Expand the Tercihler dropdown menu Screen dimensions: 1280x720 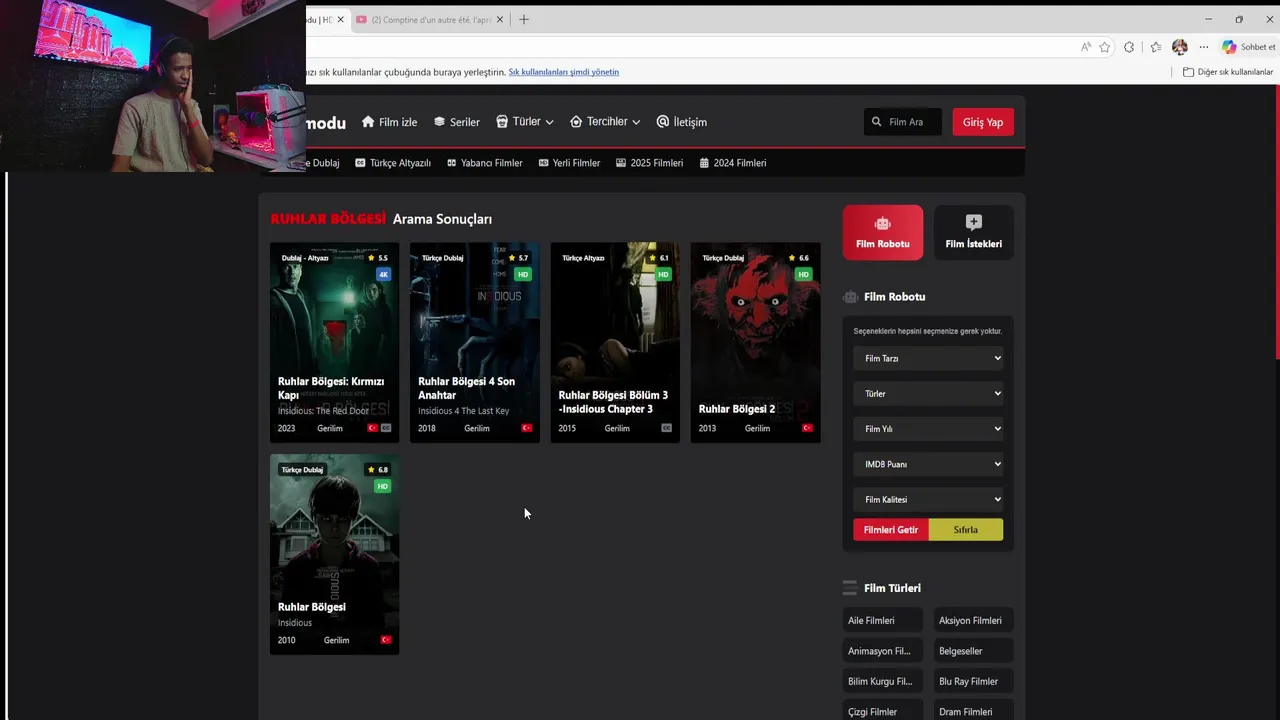pos(605,122)
